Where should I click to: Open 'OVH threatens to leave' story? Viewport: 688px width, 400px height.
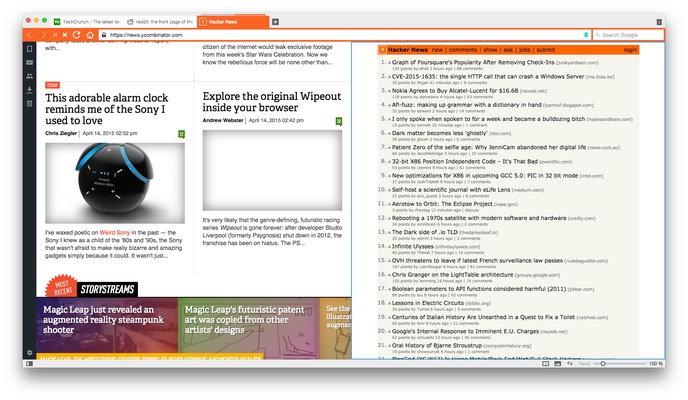point(477,261)
